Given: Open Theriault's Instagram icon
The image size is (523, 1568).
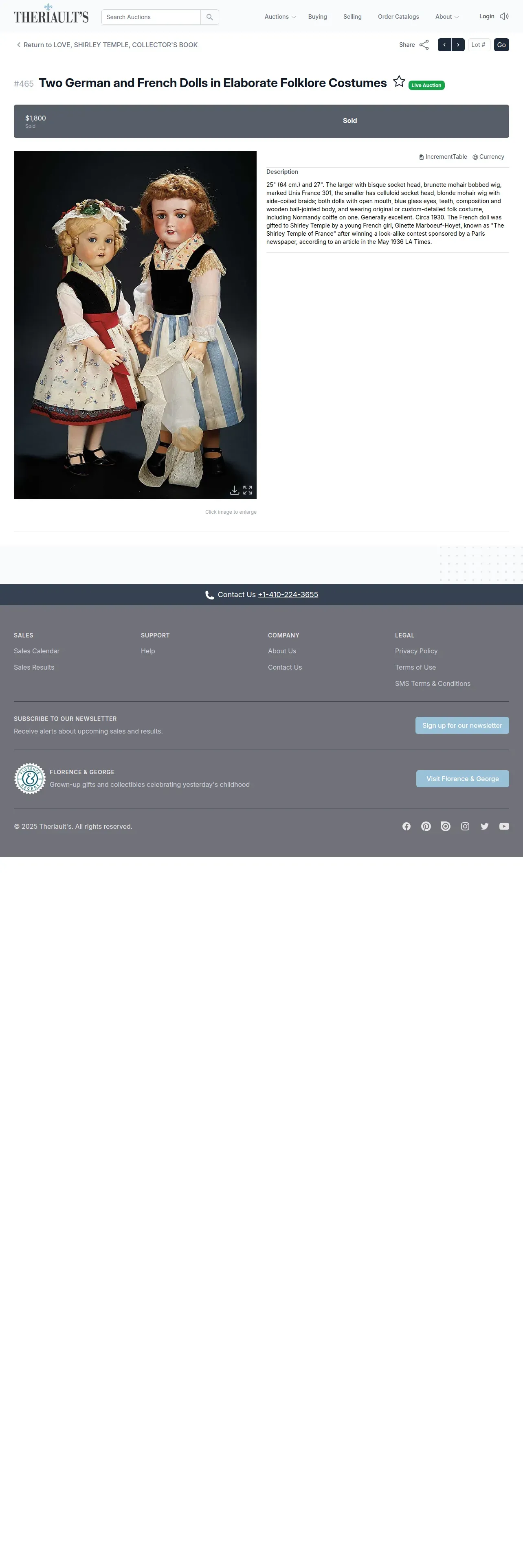Looking at the screenshot, I should [465, 827].
